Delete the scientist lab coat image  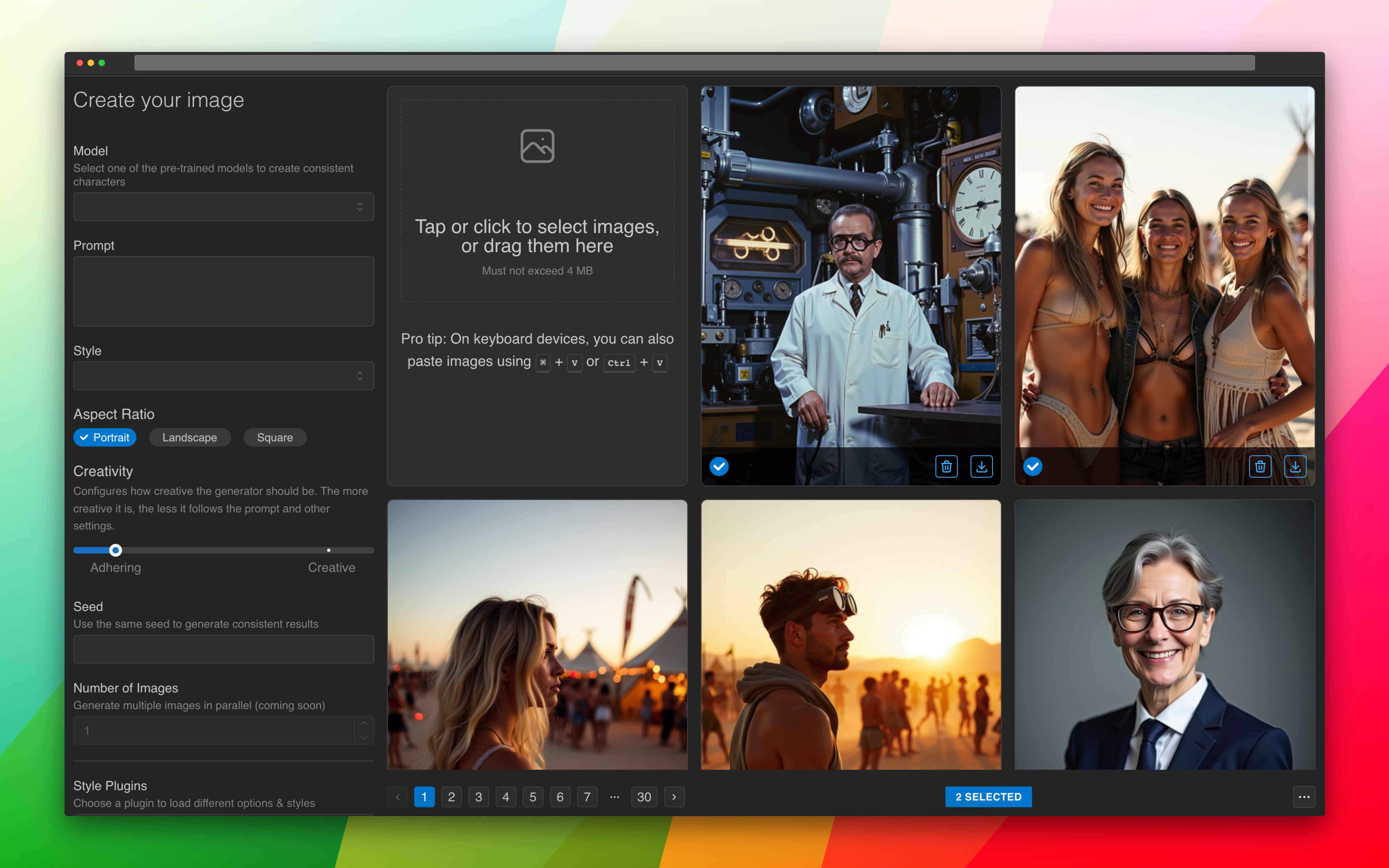946,467
